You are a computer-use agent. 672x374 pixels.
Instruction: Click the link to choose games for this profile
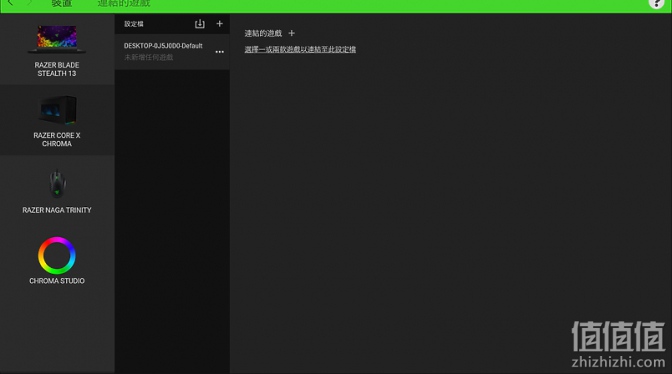tap(300, 49)
